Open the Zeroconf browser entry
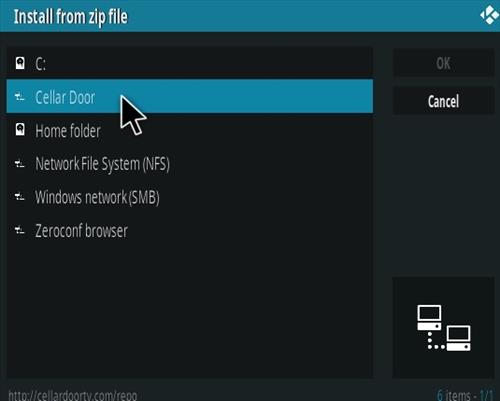500x401 pixels. [x=190, y=231]
